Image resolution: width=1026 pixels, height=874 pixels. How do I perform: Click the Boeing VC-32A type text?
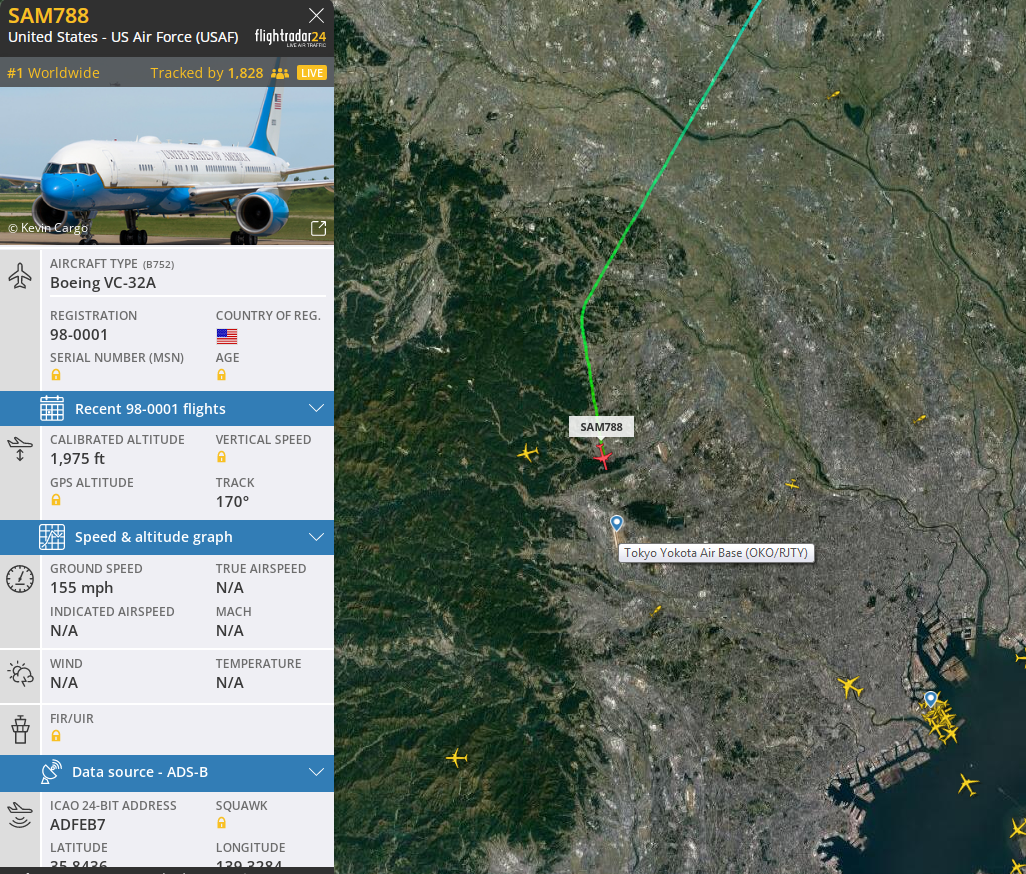coord(103,283)
